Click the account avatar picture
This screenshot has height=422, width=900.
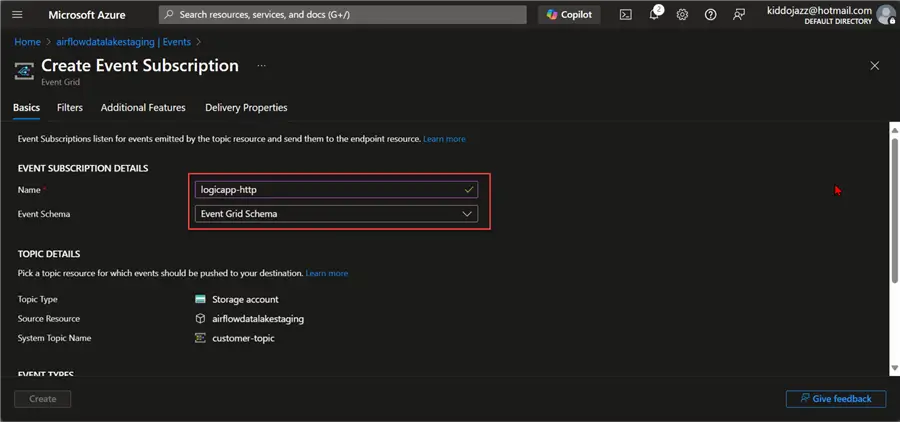886,14
